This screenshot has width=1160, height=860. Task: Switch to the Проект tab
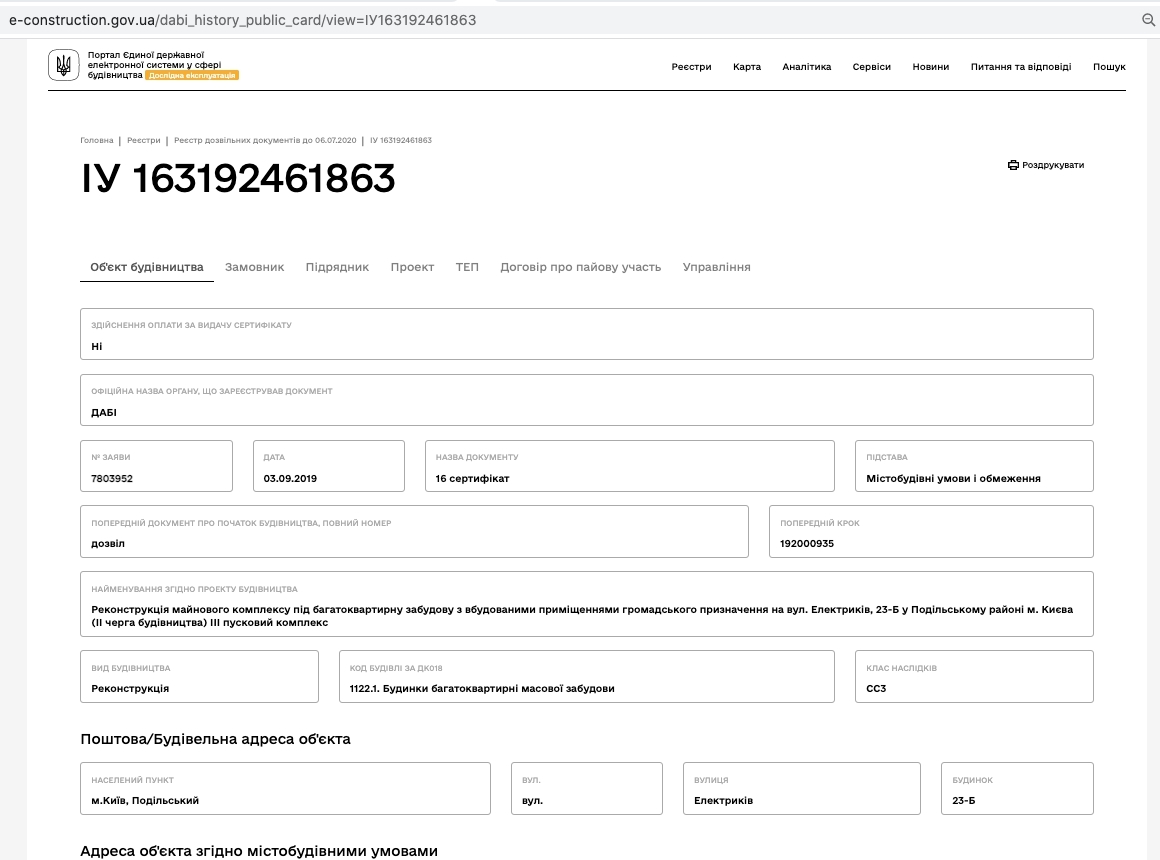(x=412, y=267)
